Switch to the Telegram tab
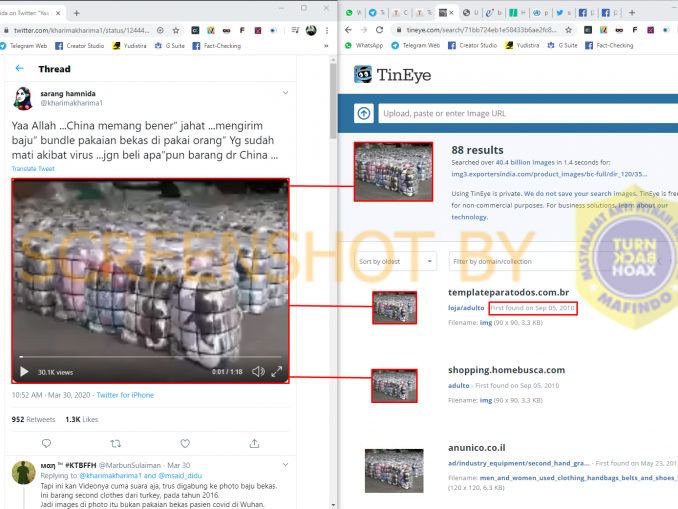The width and height of the screenshot is (678, 509). pyautogui.click(x=377, y=13)
